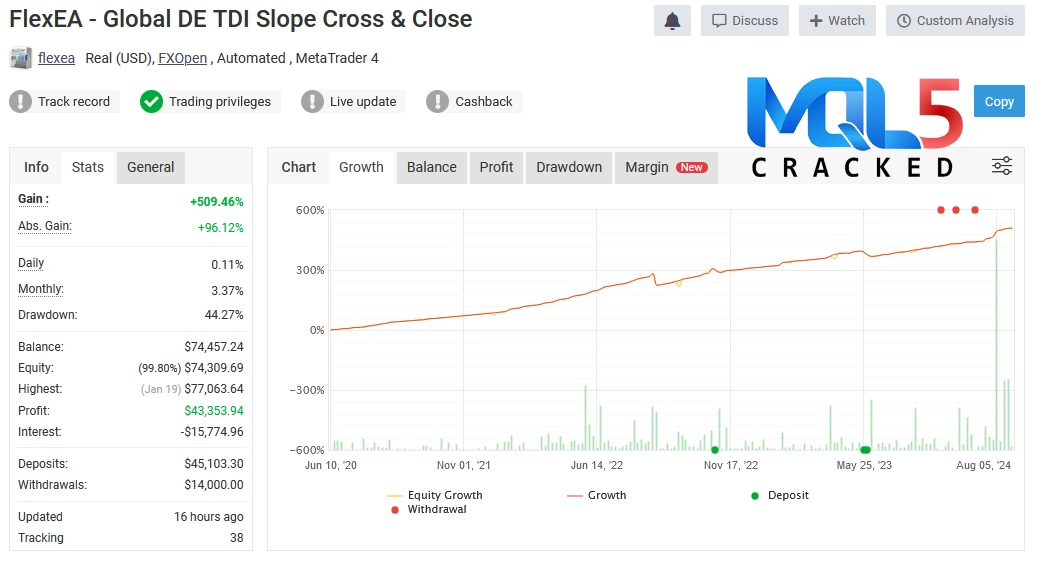Click the Cashback warning icon

click(438, 101)
